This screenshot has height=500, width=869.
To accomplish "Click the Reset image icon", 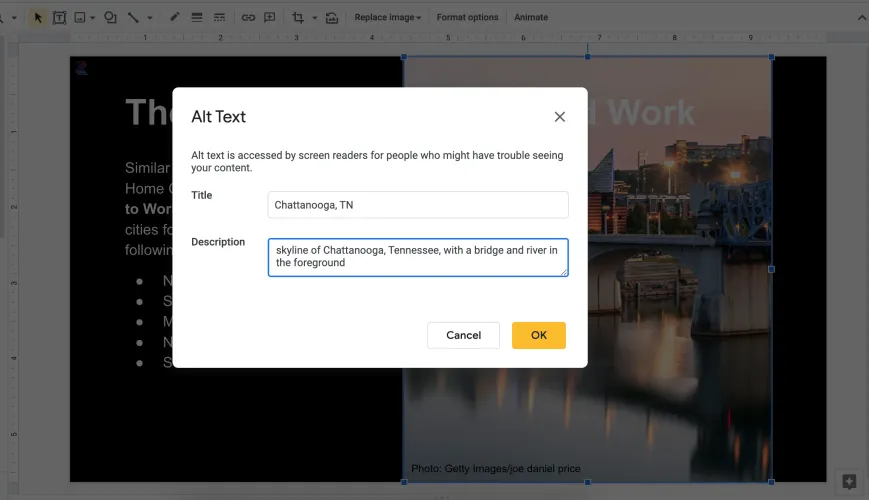I will point(332,17).
